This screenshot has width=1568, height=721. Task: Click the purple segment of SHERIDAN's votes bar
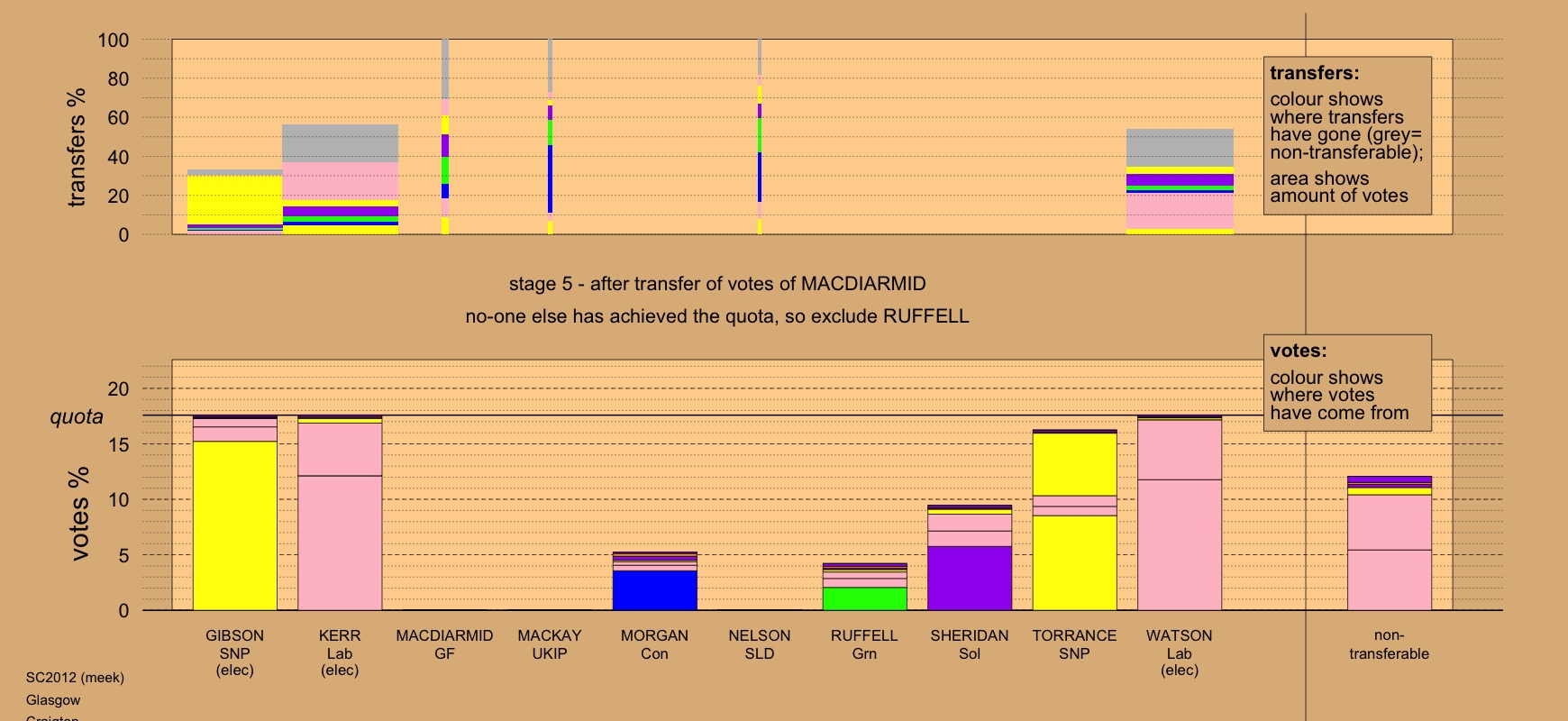(x=970, y=578)
